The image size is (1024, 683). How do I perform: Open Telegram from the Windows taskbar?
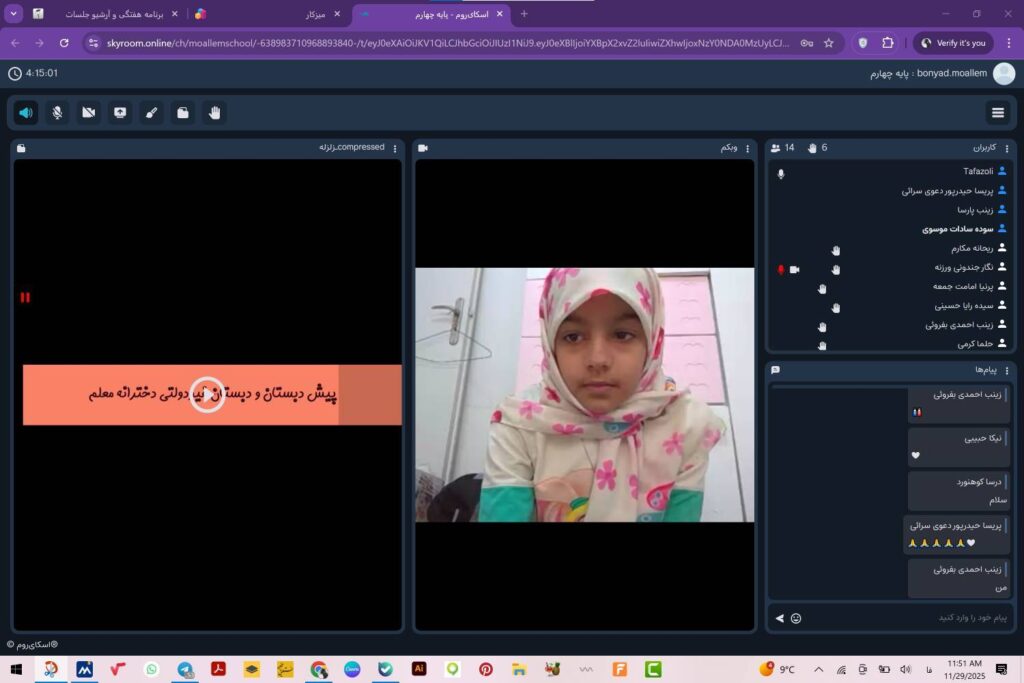185,669
